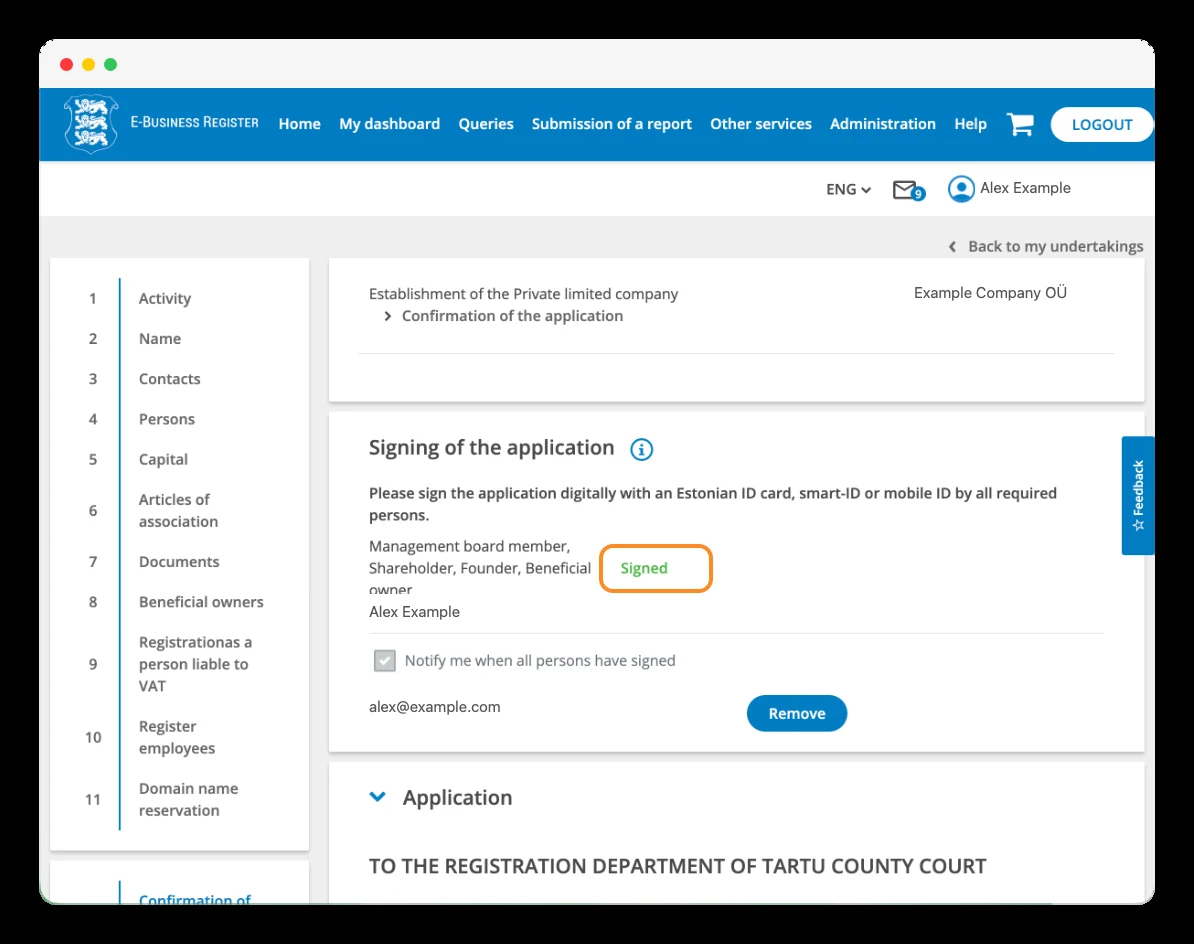Image resolution: width=1194 pixels, height=944 pixels.
Task: Click the macOS yellow minimize dot
Action: (88, 65)
